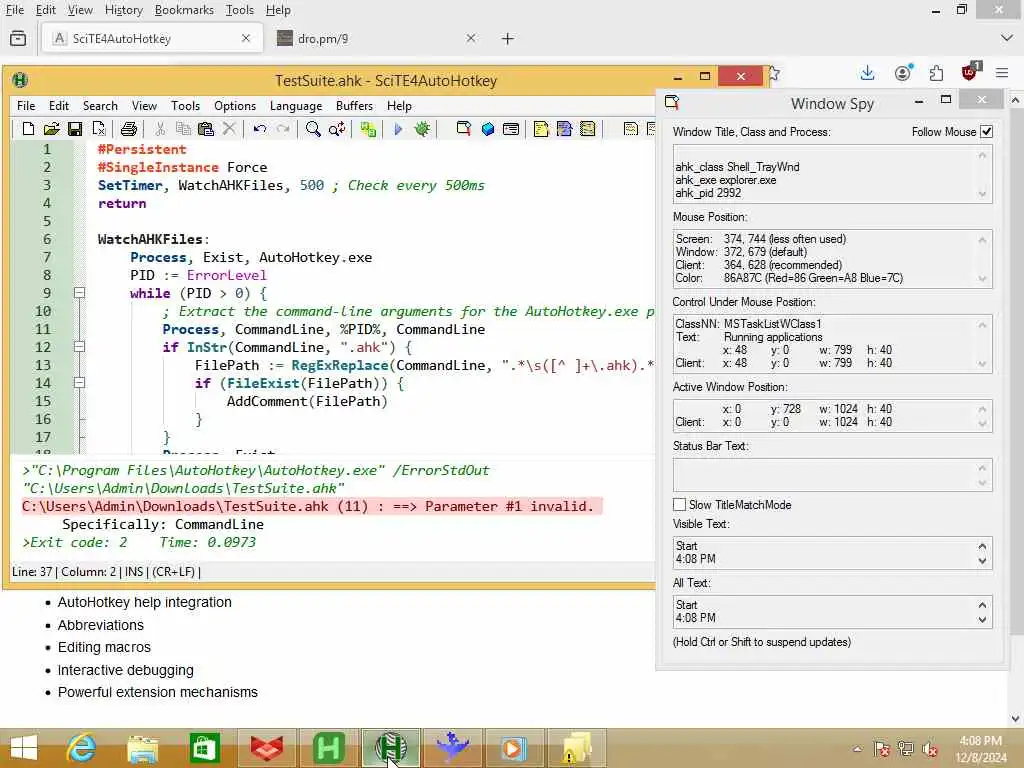This screenshot has height=768, width=1024.
Task: Open the Windows Start button
Action: click(x=24, y=748)
